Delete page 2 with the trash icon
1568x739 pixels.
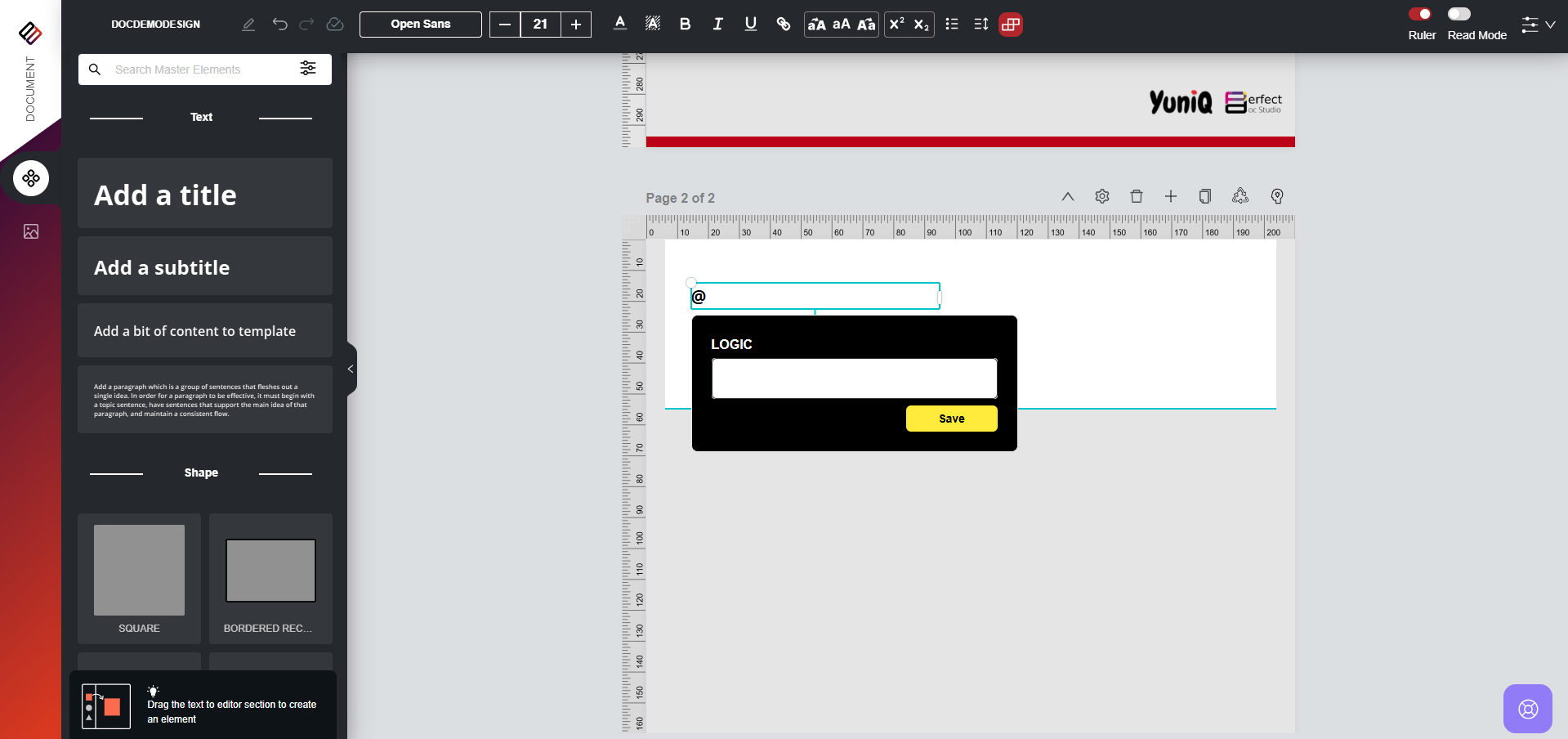pos(1136,196)
